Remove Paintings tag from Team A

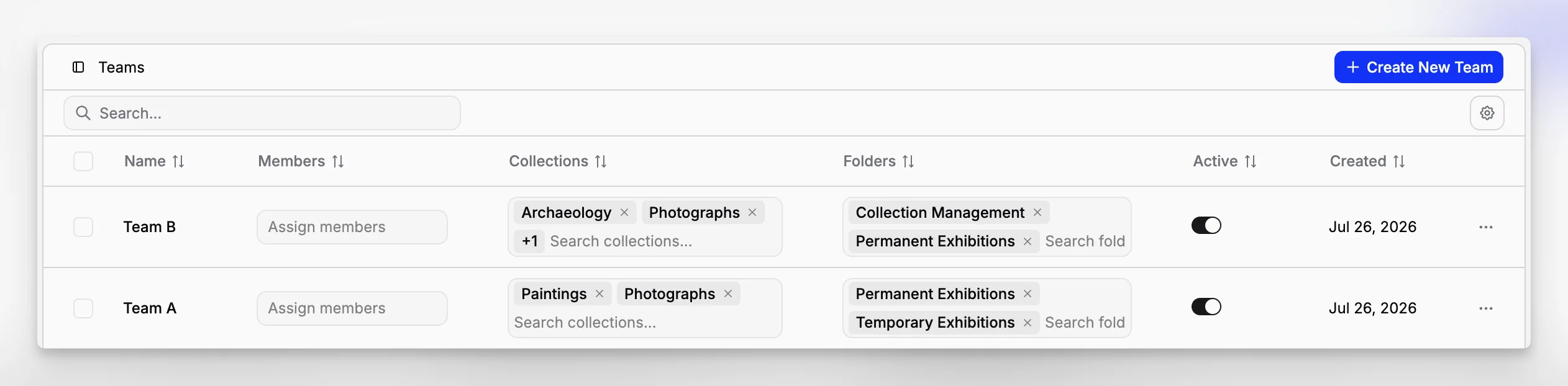pyautogui.click(x=599, y=294)
